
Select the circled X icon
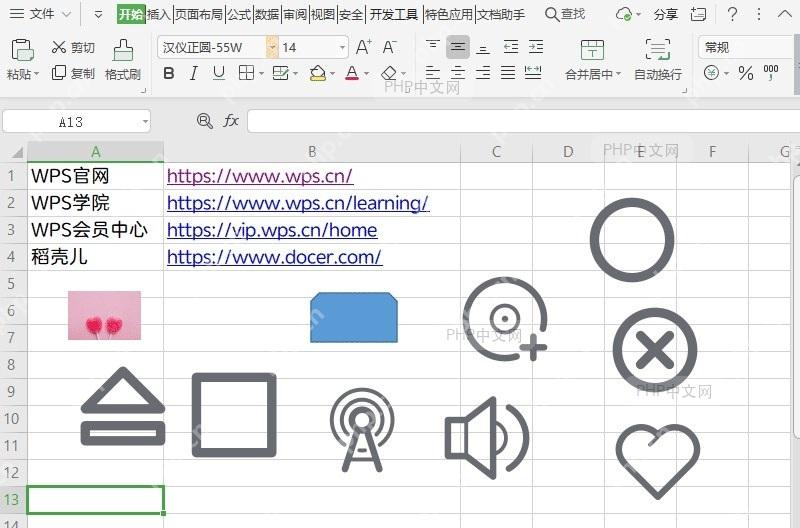click(655, 350)
